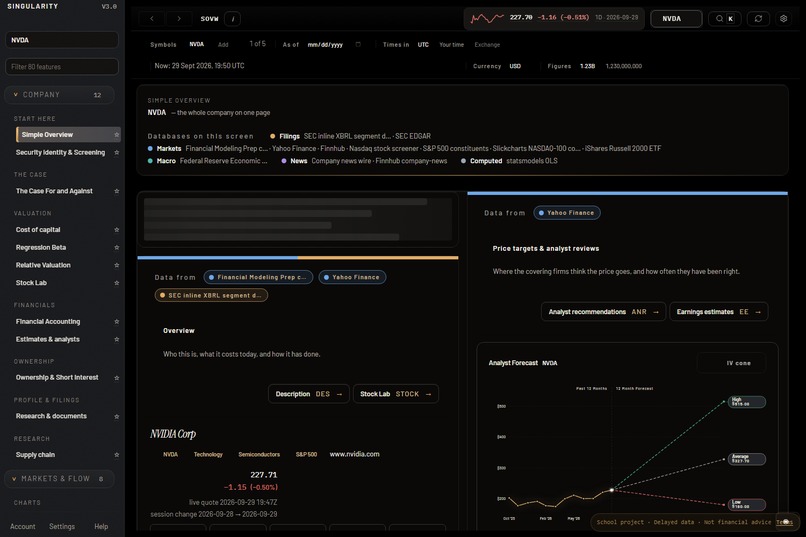The image size is (806, 537).
Task: Click the sidebar NVDA symbol field
Action: pyautogui.click(x=62, y=40)
